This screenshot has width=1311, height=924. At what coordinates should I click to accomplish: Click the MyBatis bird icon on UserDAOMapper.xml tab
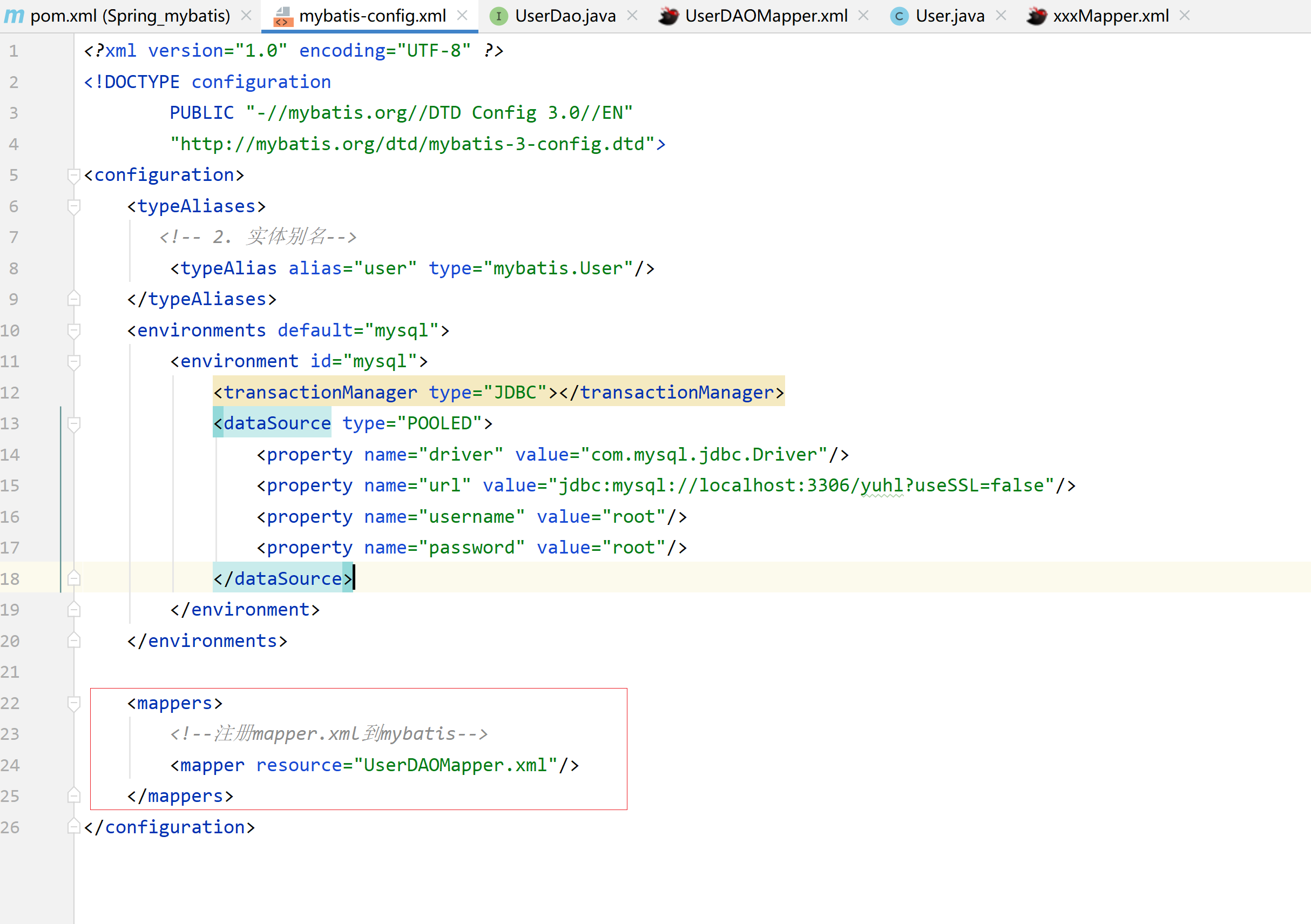tap(668, 16)
